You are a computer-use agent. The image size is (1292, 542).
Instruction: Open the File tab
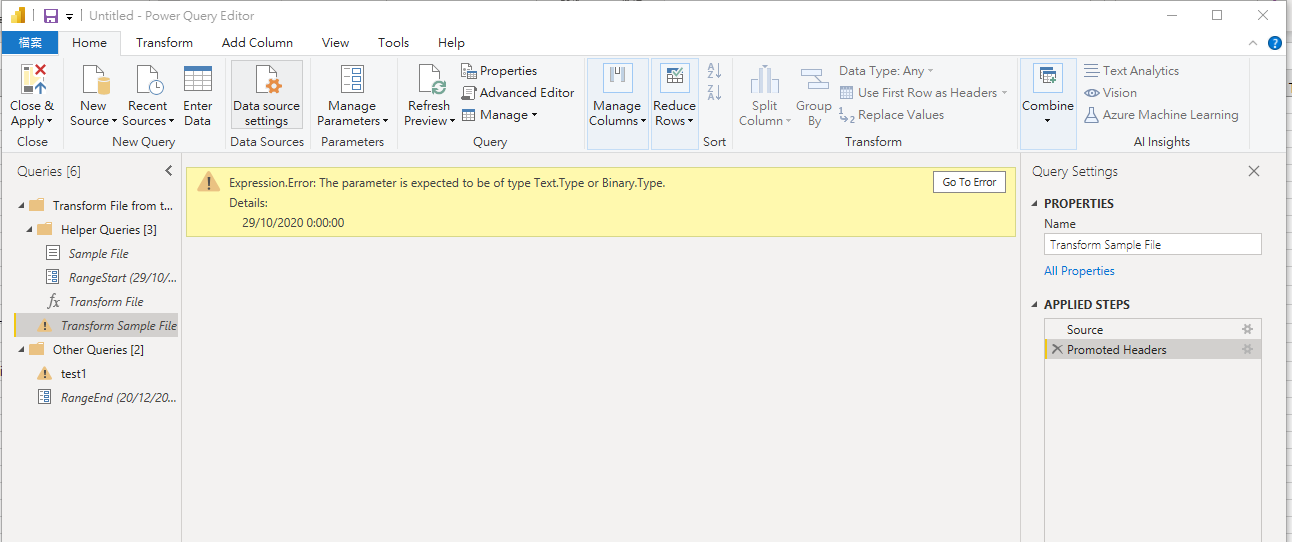[x=30, y=43]
